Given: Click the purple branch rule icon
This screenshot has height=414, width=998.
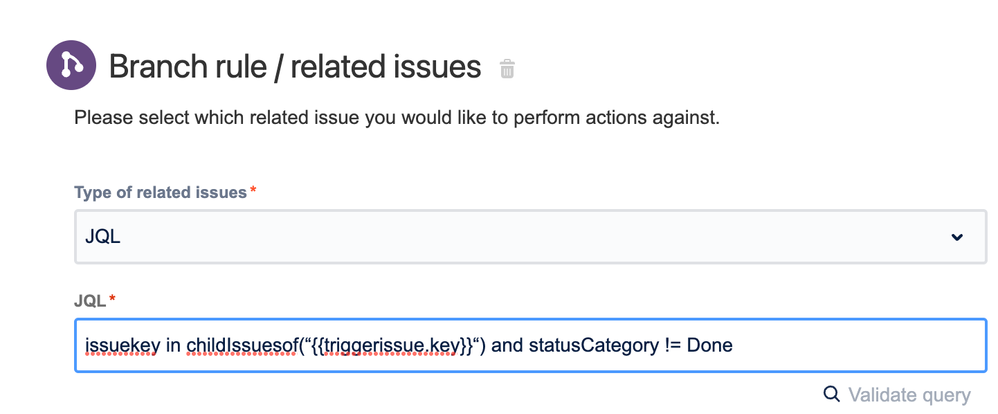Looking at the screenshot, I should [72, 67].
